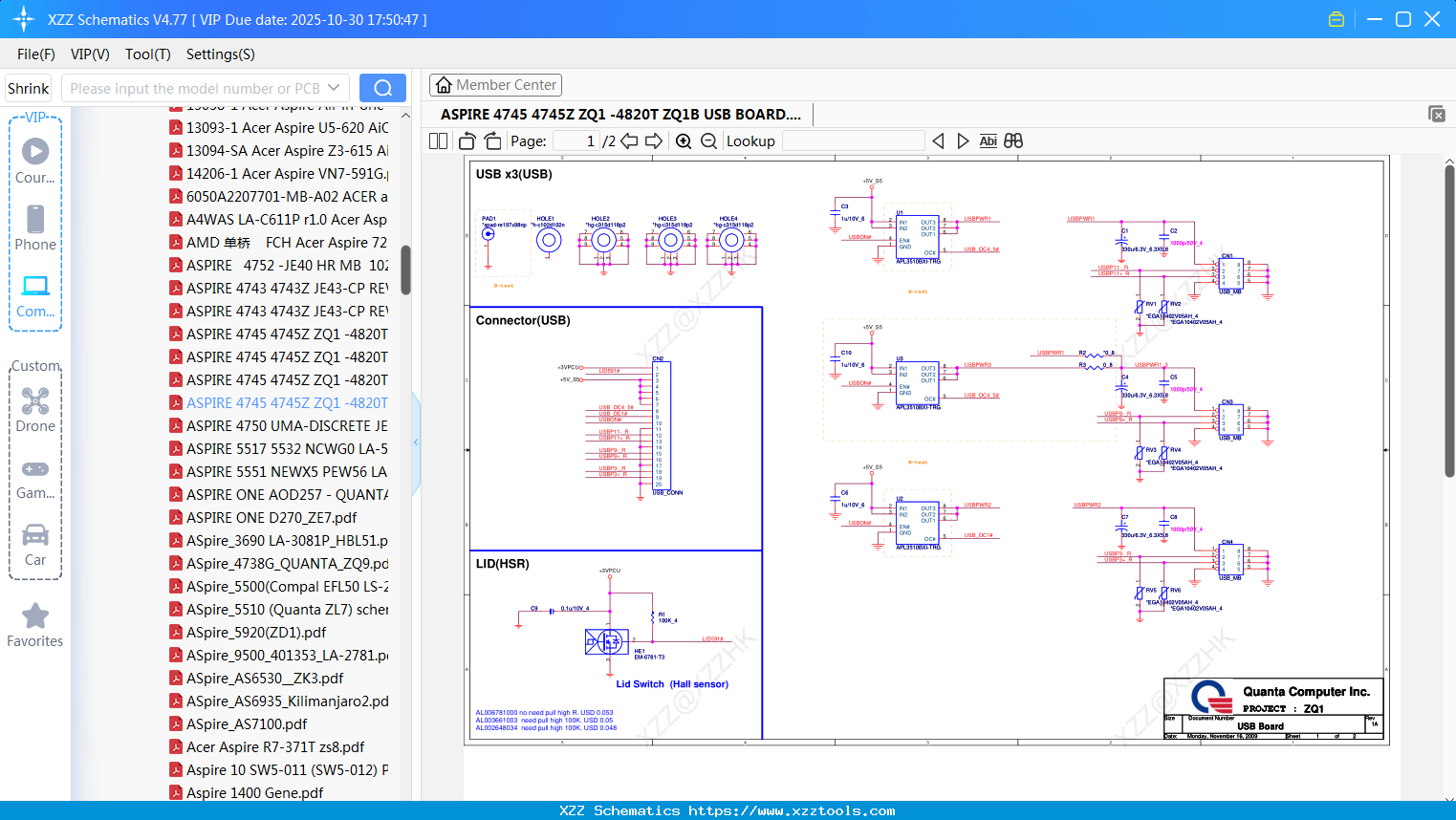This screenshot has width=1456, height=820.
Task: Open the Member Center
Action: point(495,85)
